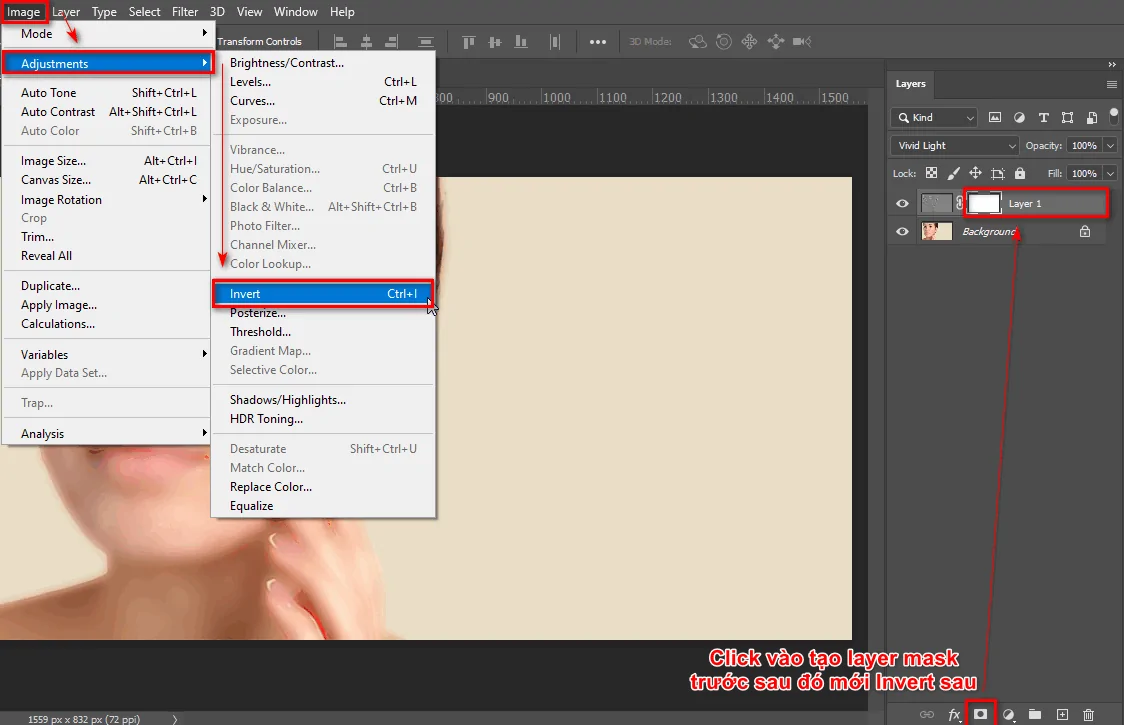Open the Layers panel options menu
Screen dimensions: 1124x725
pyautogui.click(x=1111, y=84)
